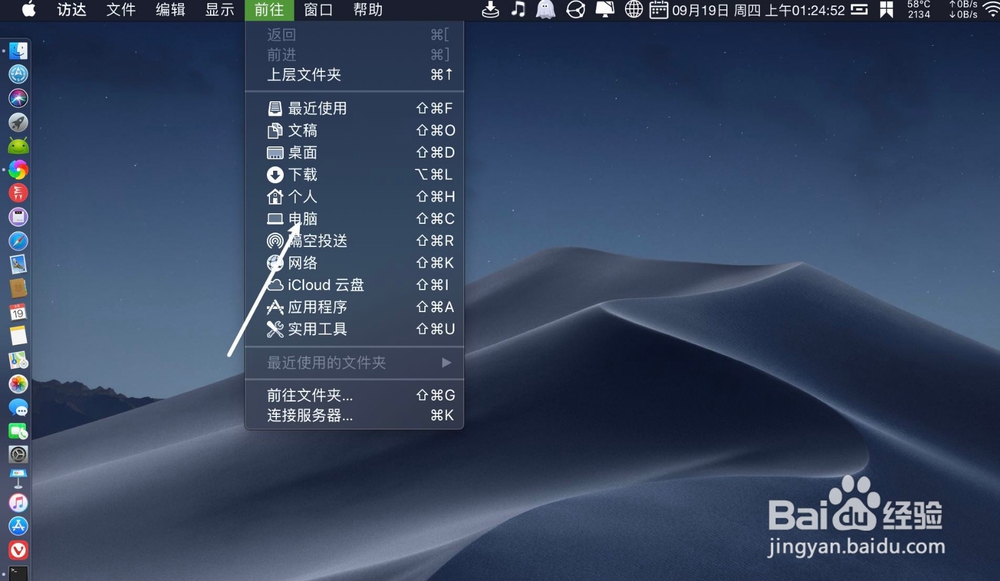The height and width of the screenshot is (581, 1000).
Task: Click the Apple logo menu
Action: (x=28, y=10)
